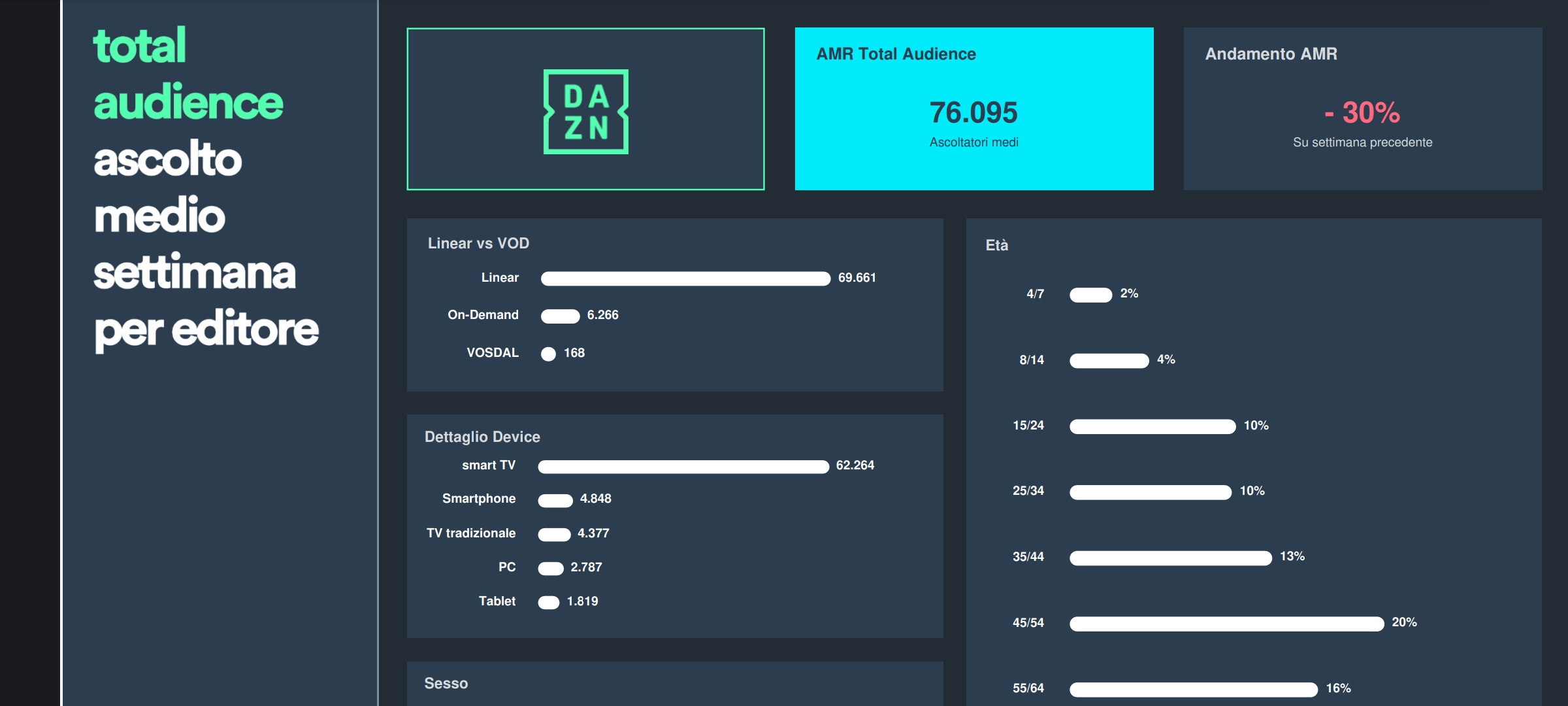Click the DAZN logo card

click(585, 109)
